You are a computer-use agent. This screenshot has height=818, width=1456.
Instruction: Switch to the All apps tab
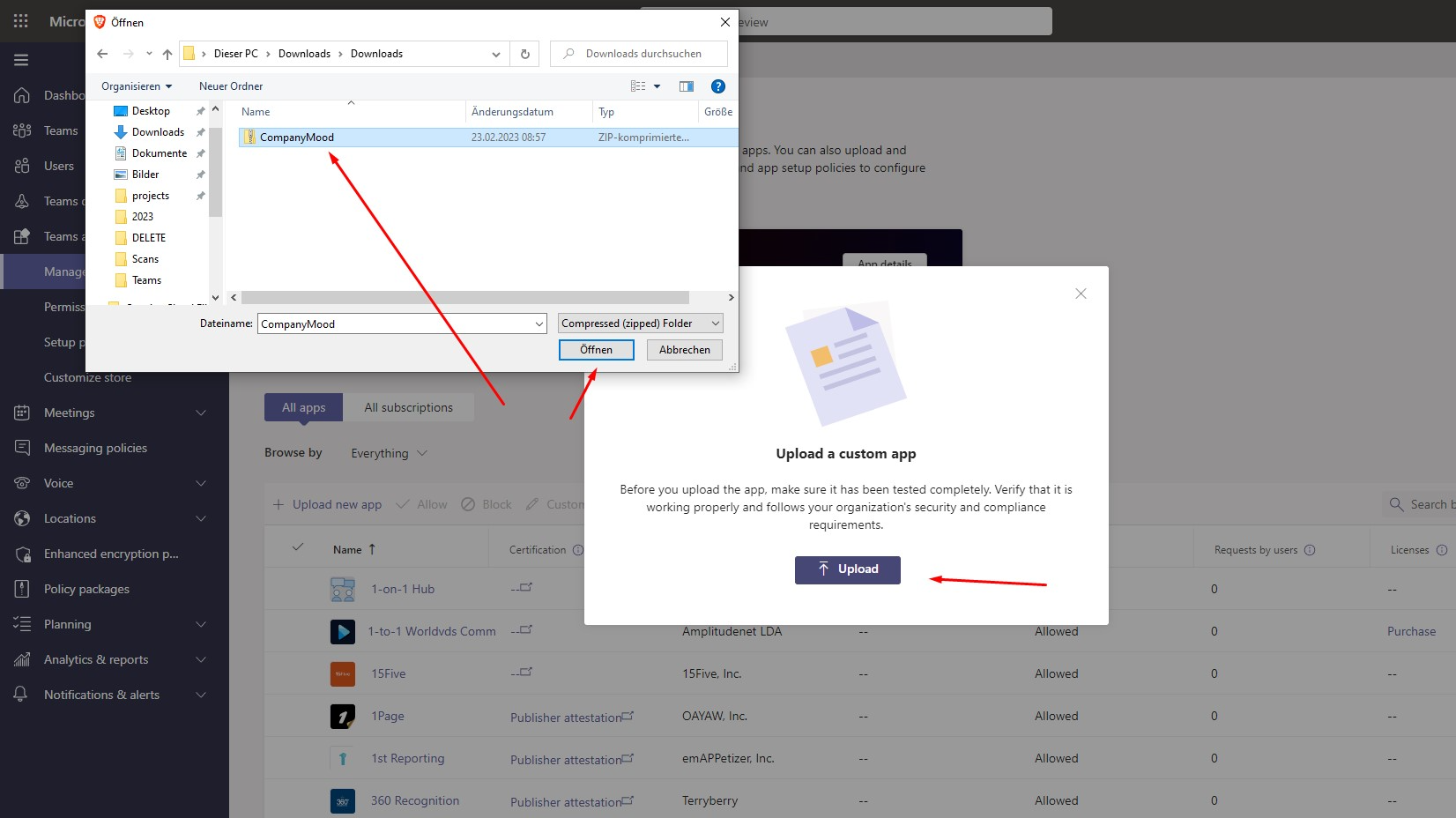(x=304, y=407)
